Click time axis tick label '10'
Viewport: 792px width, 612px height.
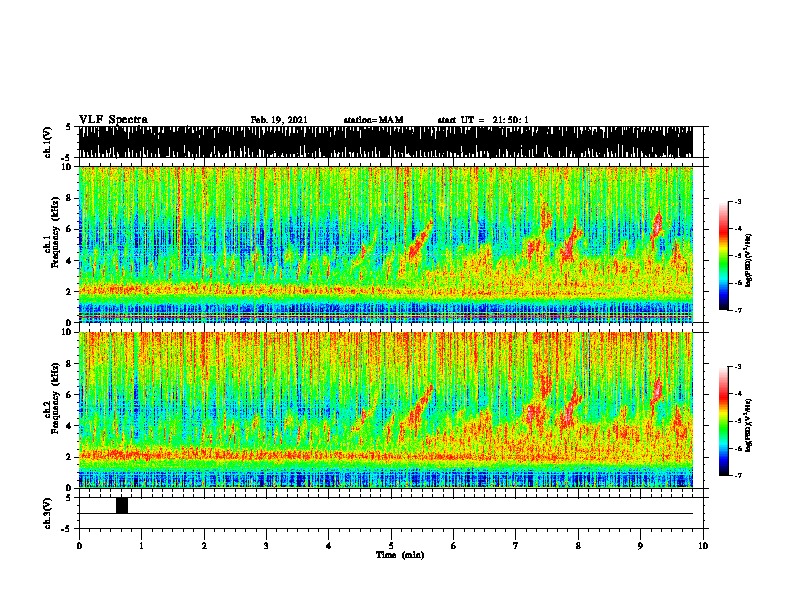tap(703, 545)
